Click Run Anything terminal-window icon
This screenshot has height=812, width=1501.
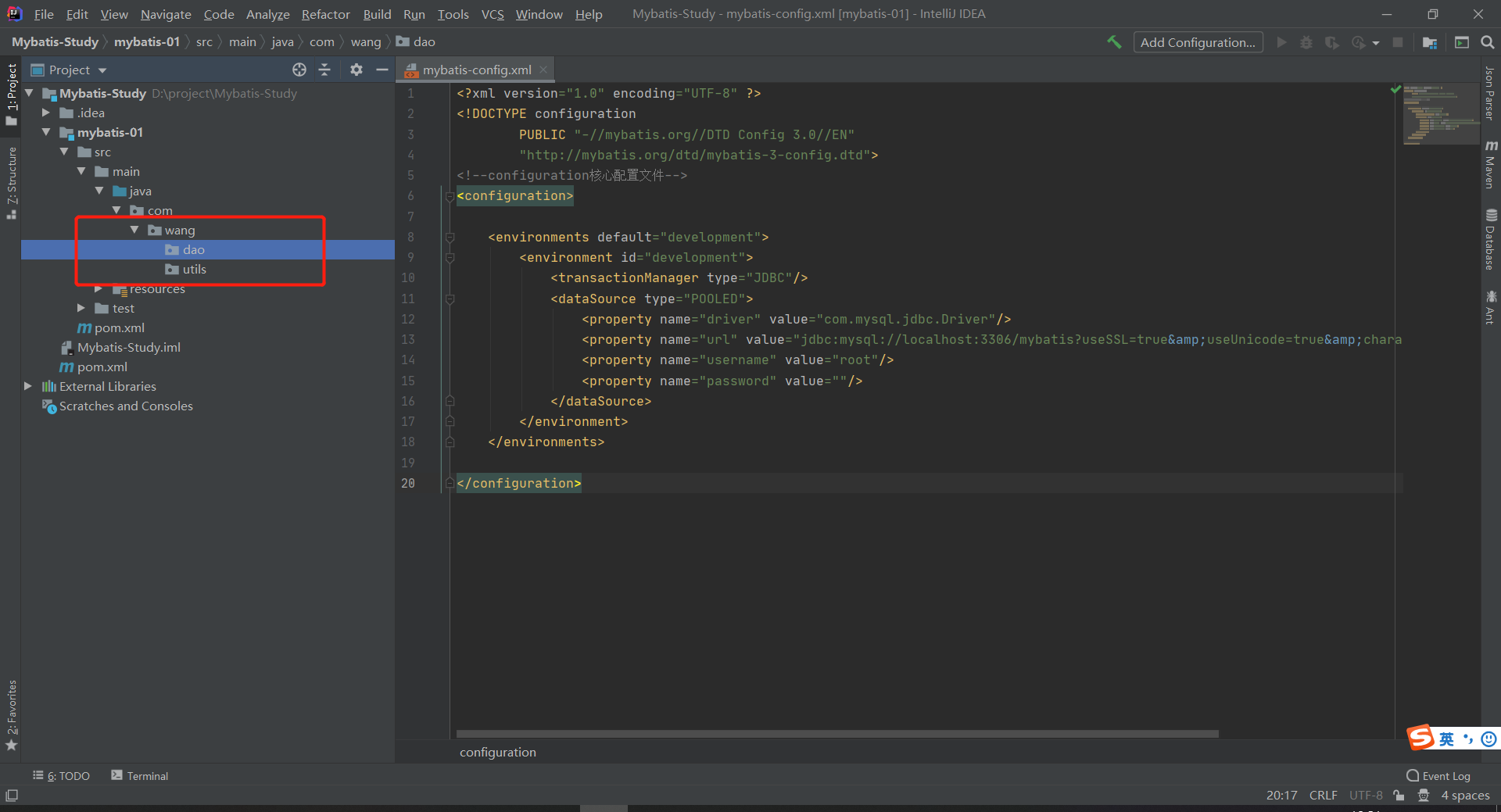click(x=1462, y=42)
